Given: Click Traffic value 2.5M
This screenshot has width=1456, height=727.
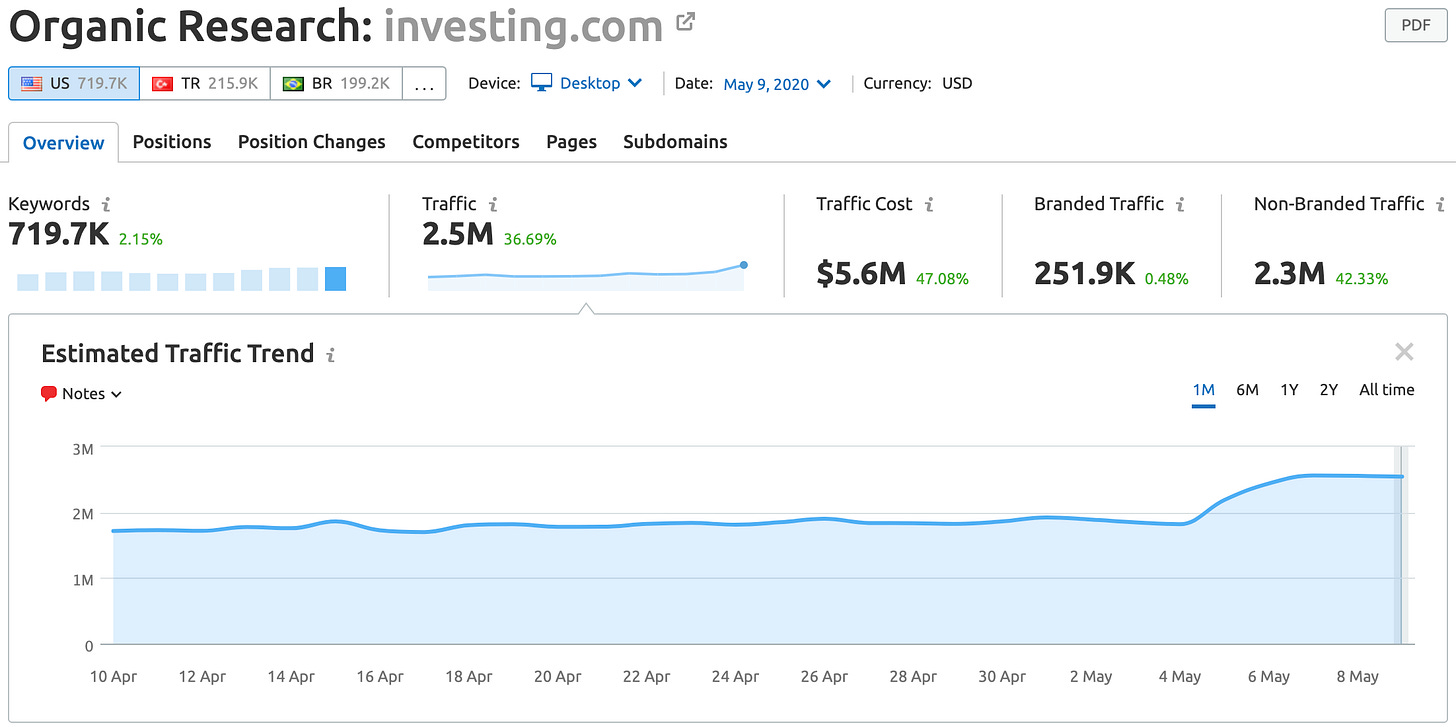Looking at the screenshot, I should pos(458,235).
